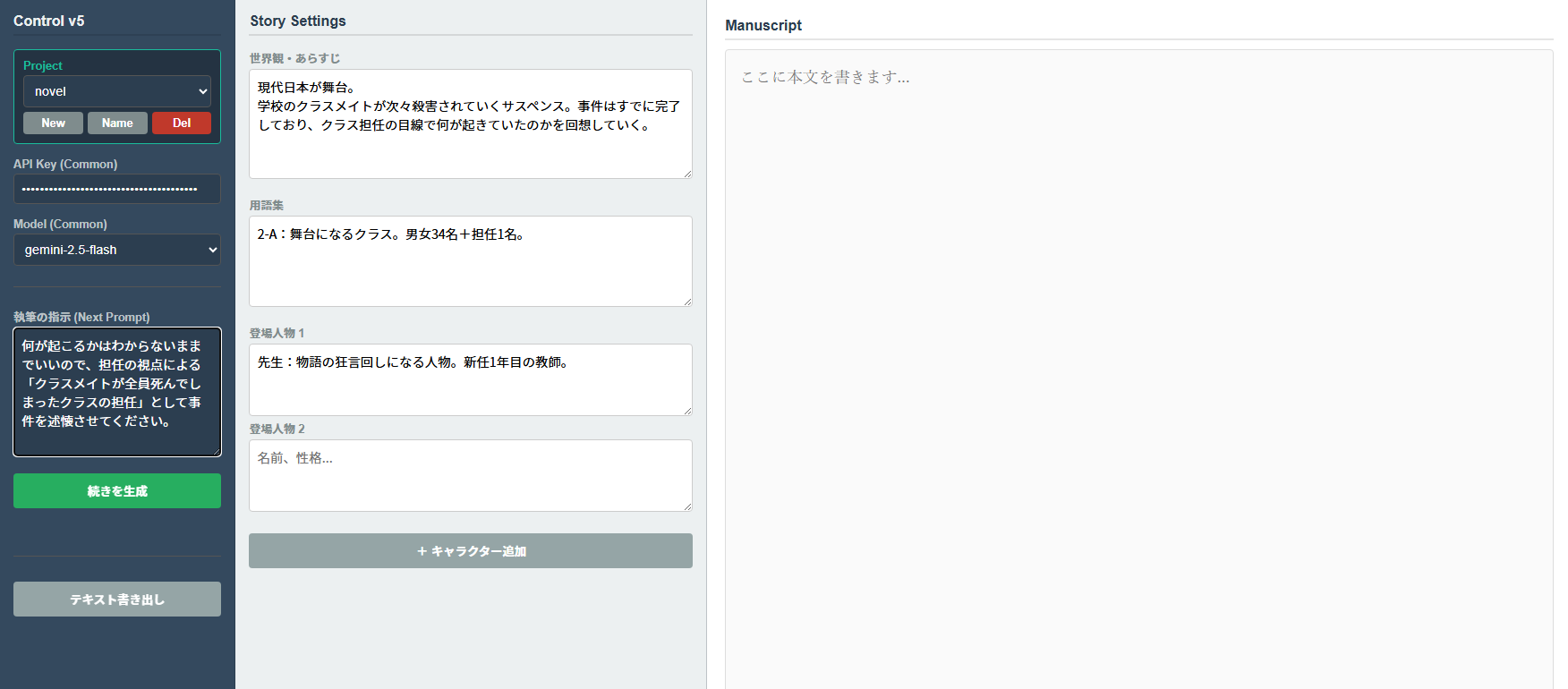Click resize handle of 世界観・あらすじ textarea

tap(687, 174)
